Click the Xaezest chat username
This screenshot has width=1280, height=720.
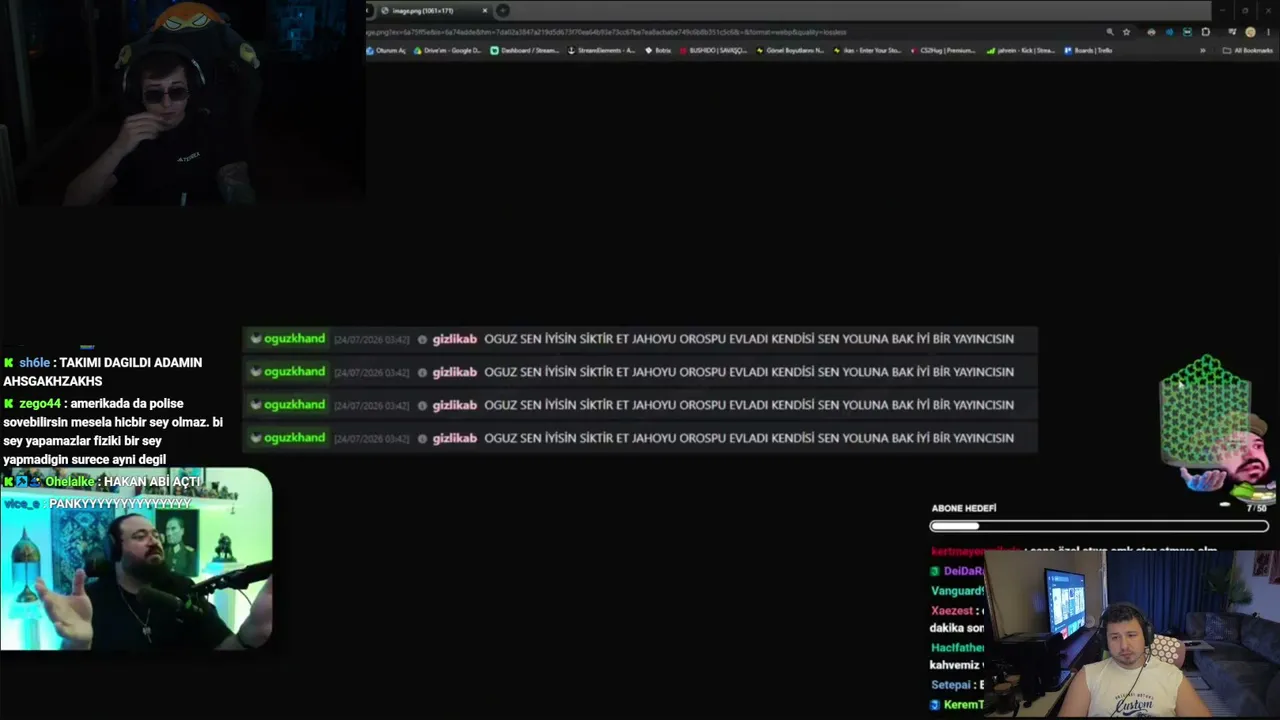click(x=951, y=610)
